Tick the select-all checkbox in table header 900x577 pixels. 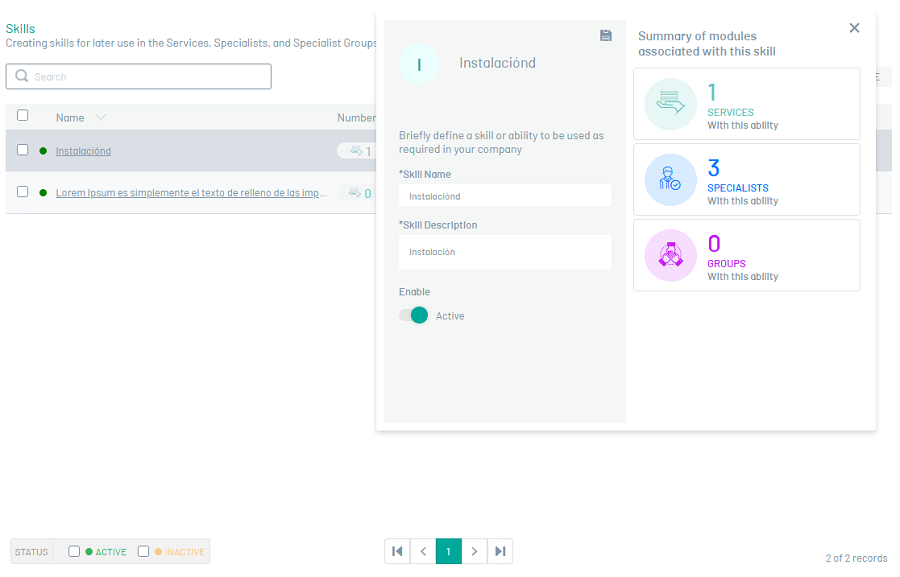point(22,115)
